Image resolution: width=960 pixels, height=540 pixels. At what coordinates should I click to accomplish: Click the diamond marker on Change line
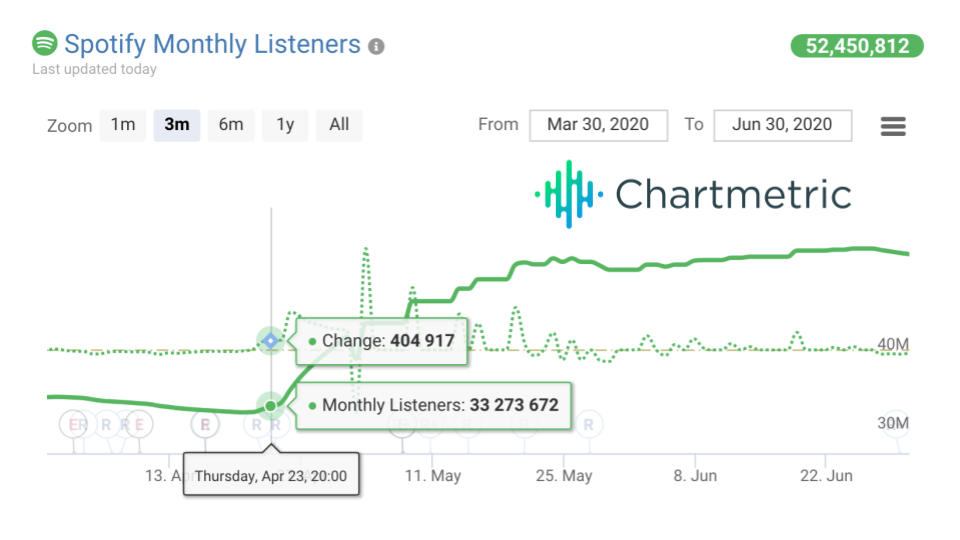tap(270, 342)
